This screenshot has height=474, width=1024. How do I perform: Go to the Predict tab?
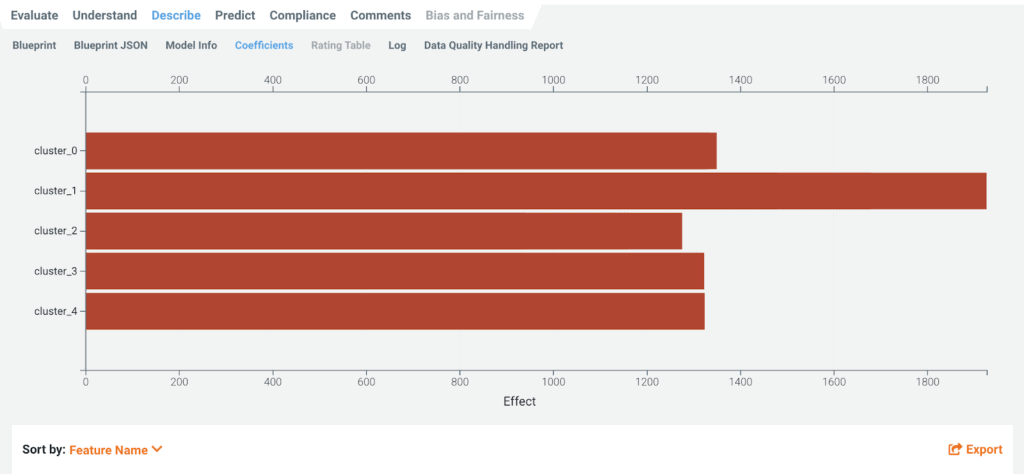pos(235,16)
